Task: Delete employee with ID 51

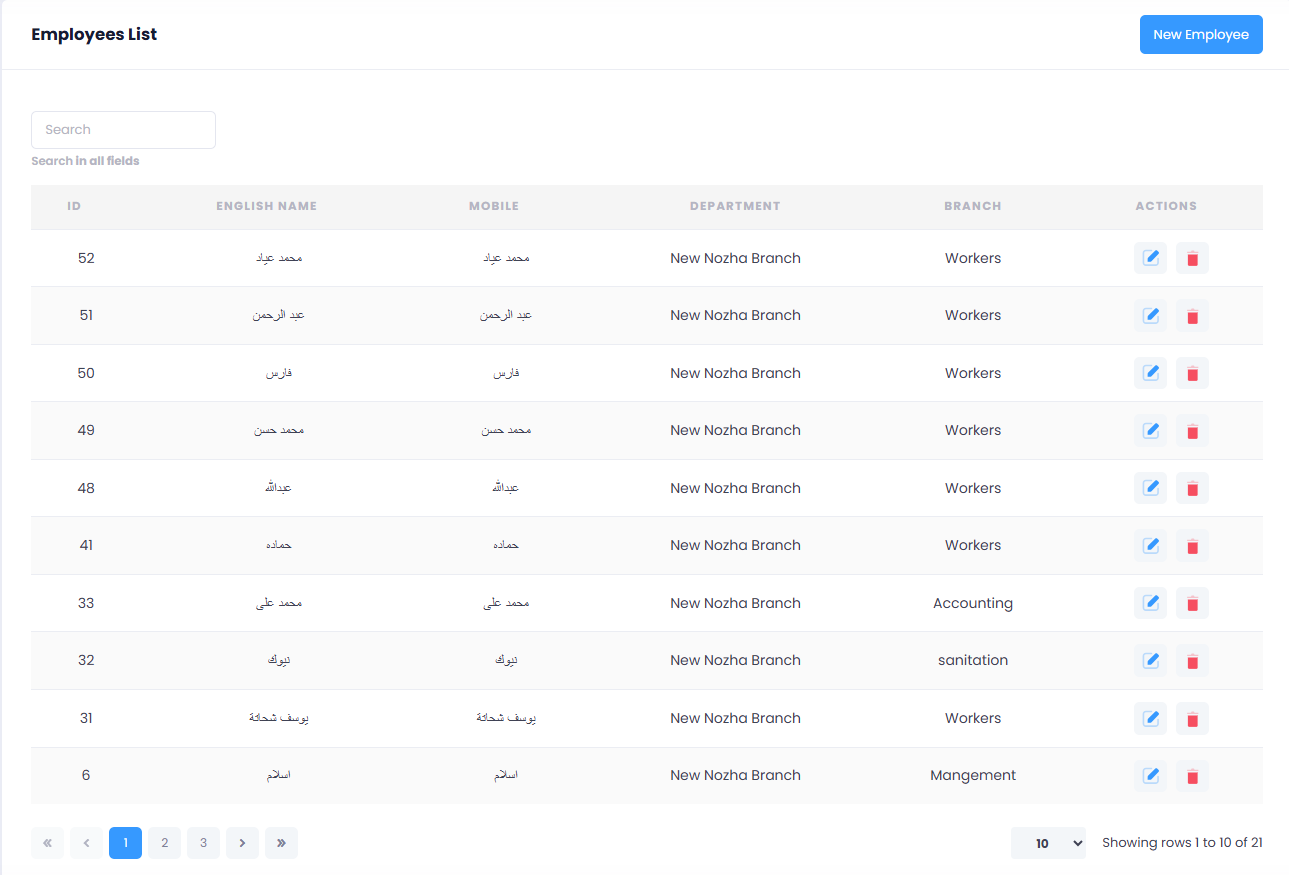Action: click(1192, 316)
